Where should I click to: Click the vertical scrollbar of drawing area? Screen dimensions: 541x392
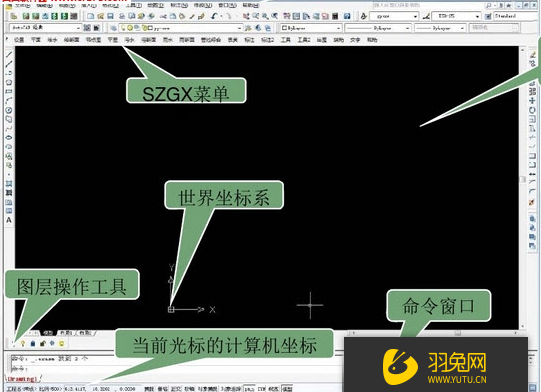pos(523,188)
